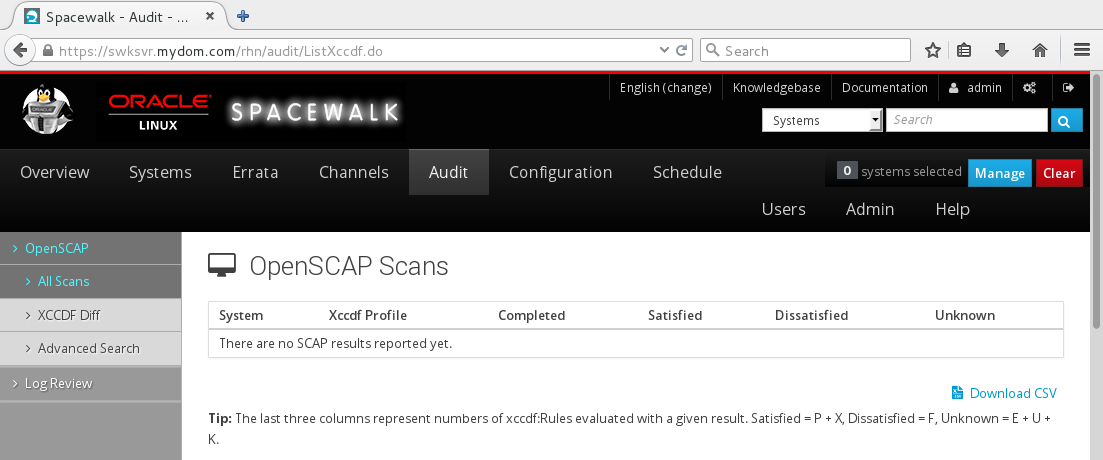Click the Spacewalk penguin astronaut logo
This screenshot has height=460, width=1103.
point(46,110)
